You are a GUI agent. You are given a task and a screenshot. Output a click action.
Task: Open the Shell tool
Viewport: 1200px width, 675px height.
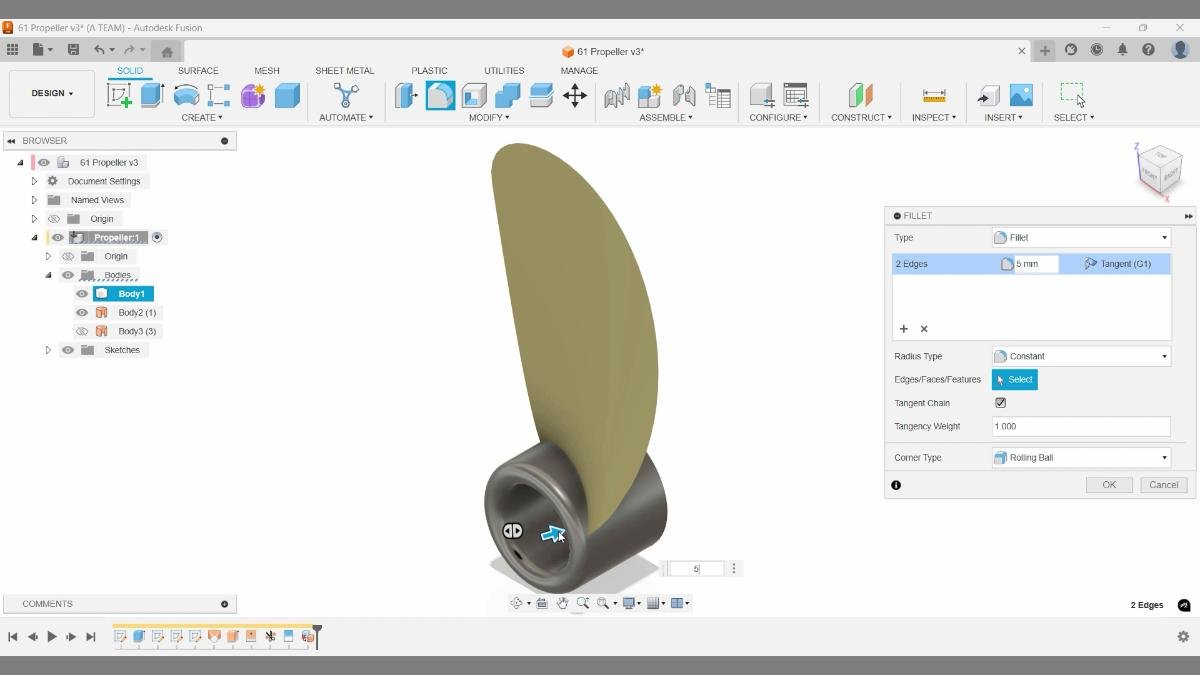pos(472,93)
